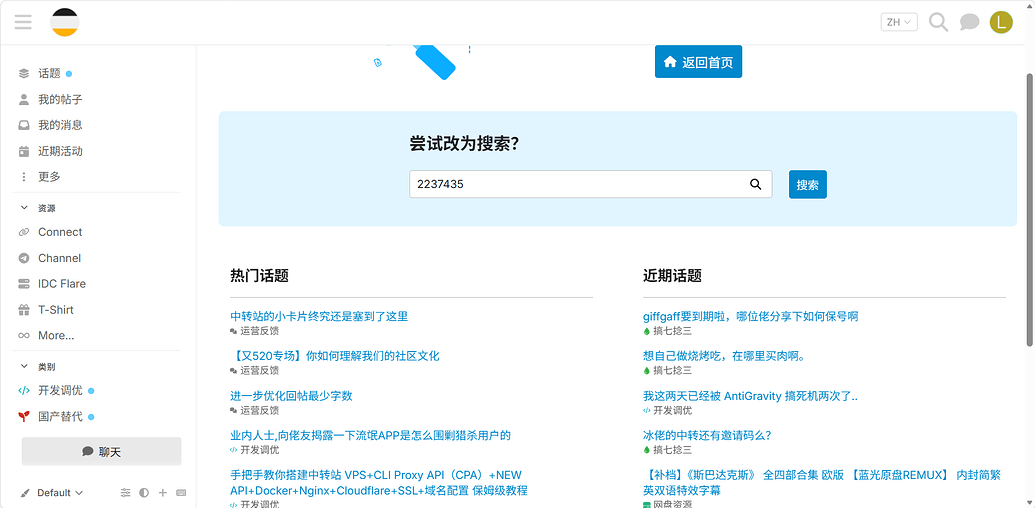Screen dimensions: 1035x508
Task: Click server icon beside IDC Flare
Action: click(x=24, y=284)
